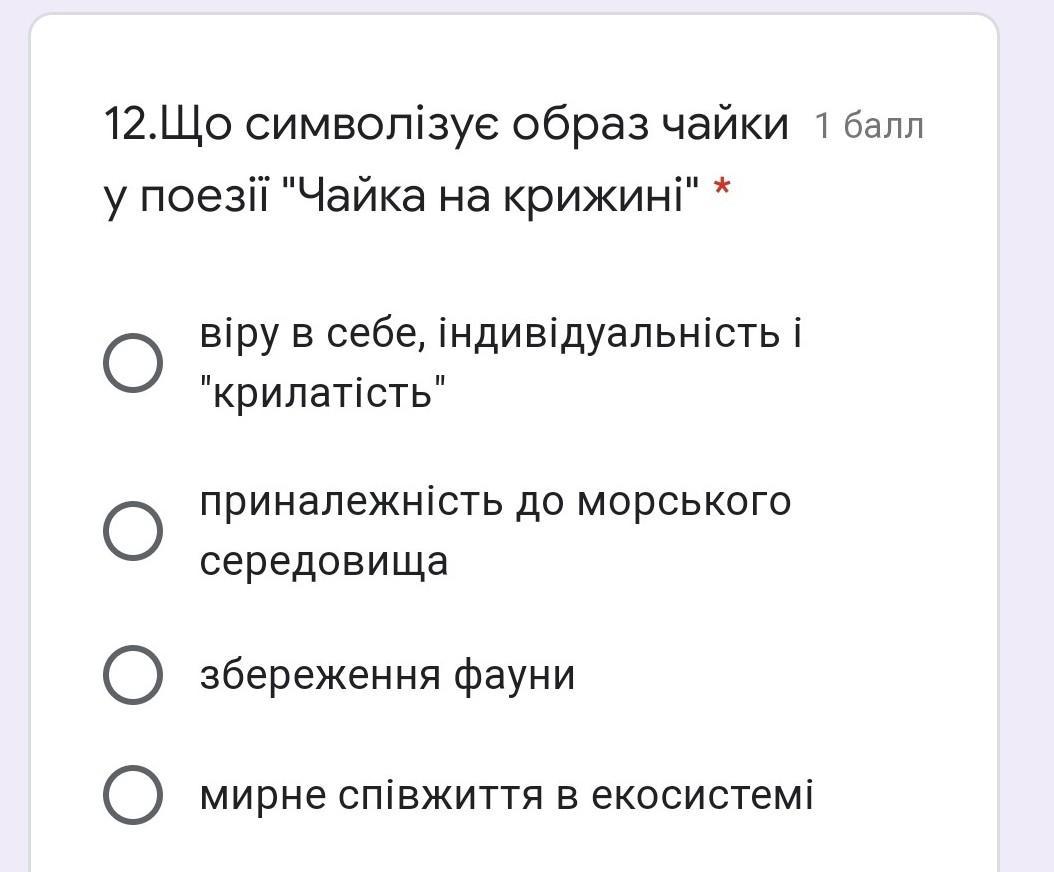This screenshot has width=1054, height=872.
Task: Click the word "фауни" in third option
Action: pos(514,675)
